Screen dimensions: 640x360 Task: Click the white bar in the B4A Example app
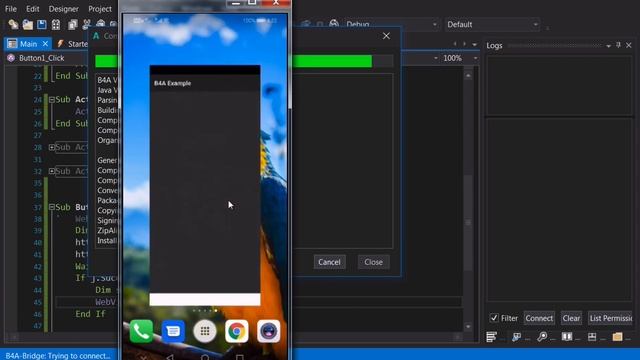tap(205, 299)
